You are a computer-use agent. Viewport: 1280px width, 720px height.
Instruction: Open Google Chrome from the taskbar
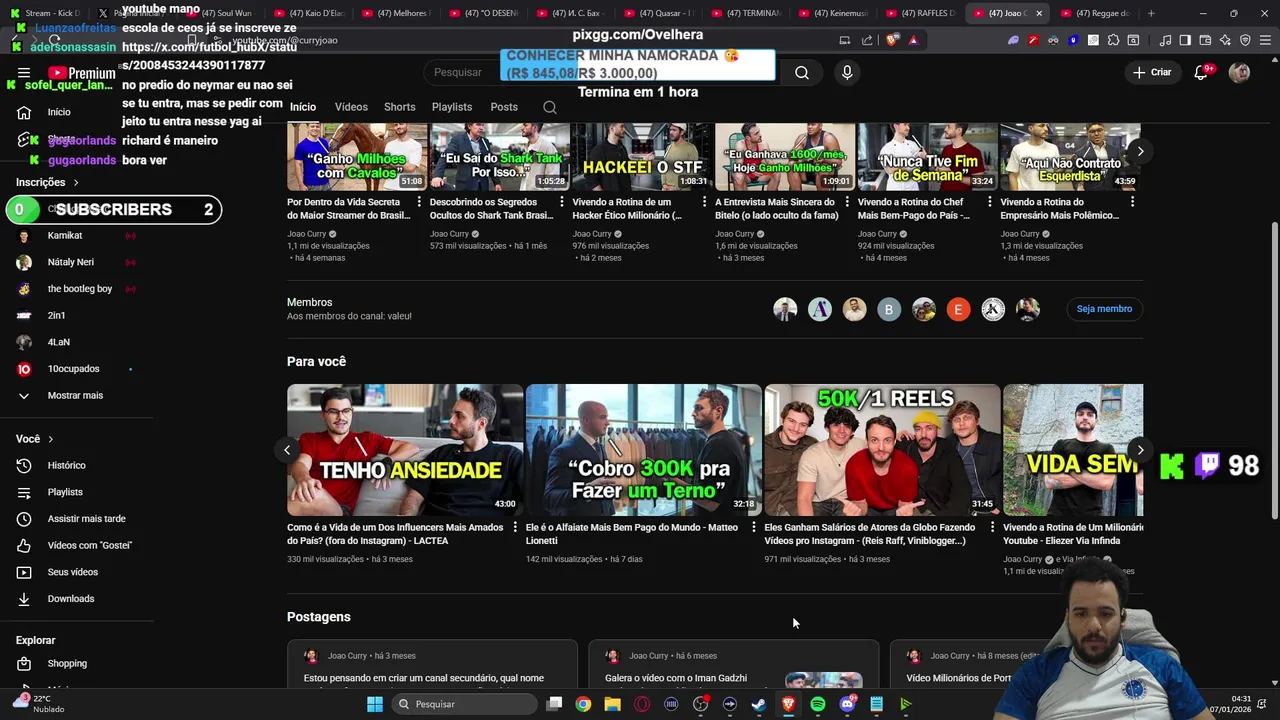click(x=583, y=704)
